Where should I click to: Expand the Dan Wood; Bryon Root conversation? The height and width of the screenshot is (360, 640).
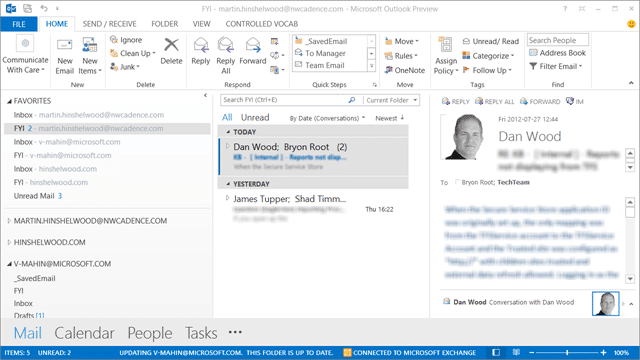pyautogui.click(x=228, y=146)
